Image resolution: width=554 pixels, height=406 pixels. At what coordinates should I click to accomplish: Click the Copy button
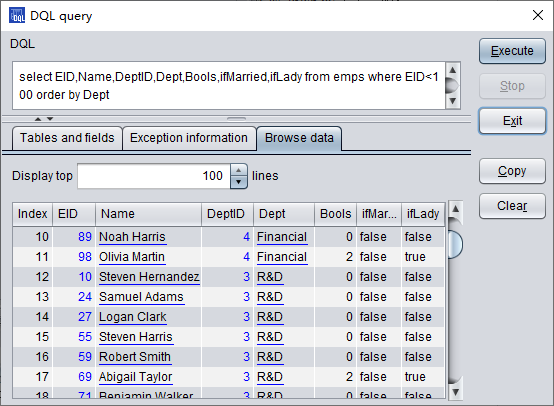click(512, 171)
